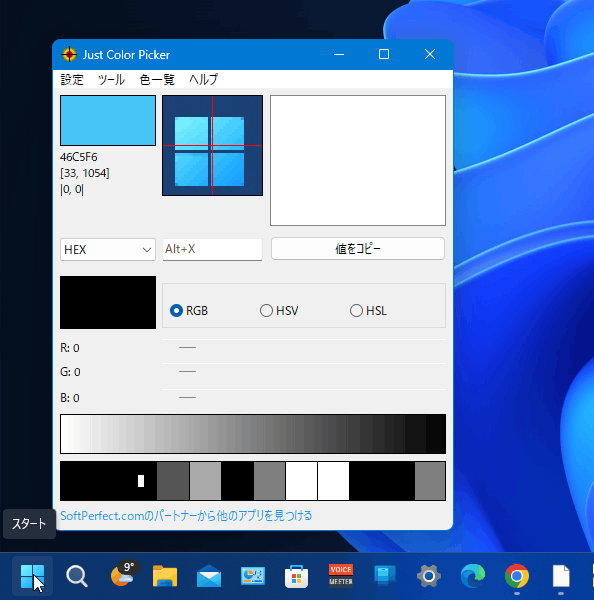Click the G channel slider handle

point(187,371)
